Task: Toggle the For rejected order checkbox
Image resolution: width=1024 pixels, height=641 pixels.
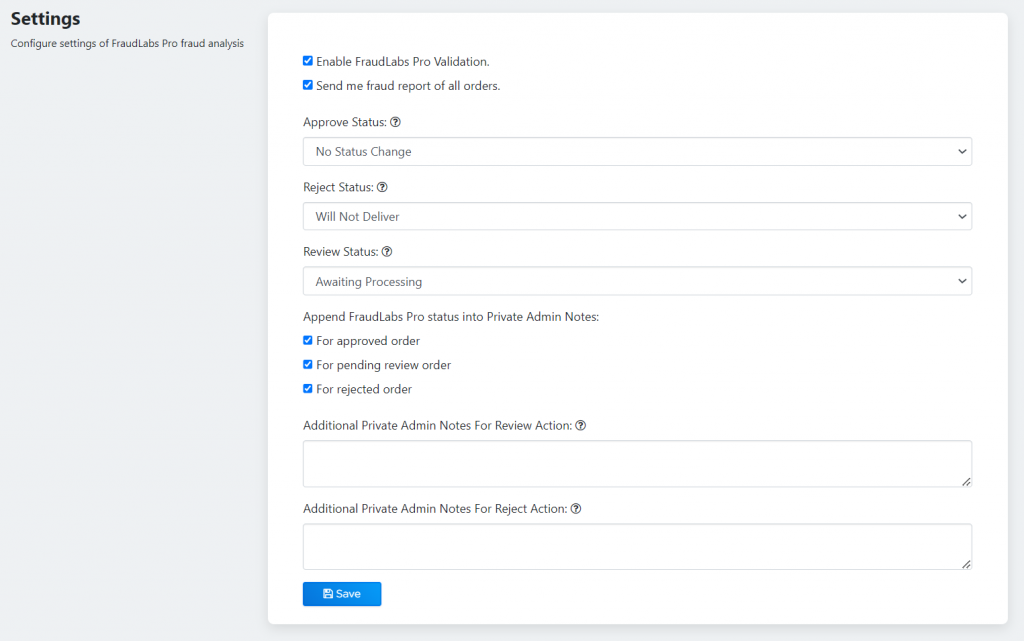Action: [x=308, y=389]
